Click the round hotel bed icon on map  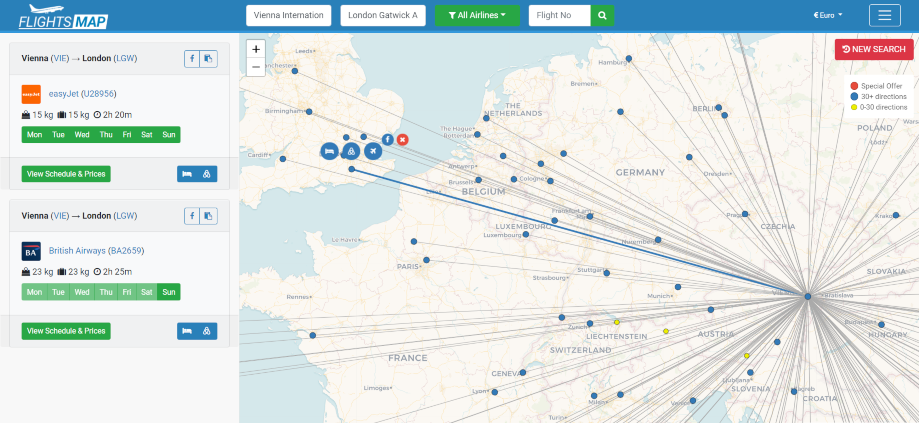click(x=329, y=151)
